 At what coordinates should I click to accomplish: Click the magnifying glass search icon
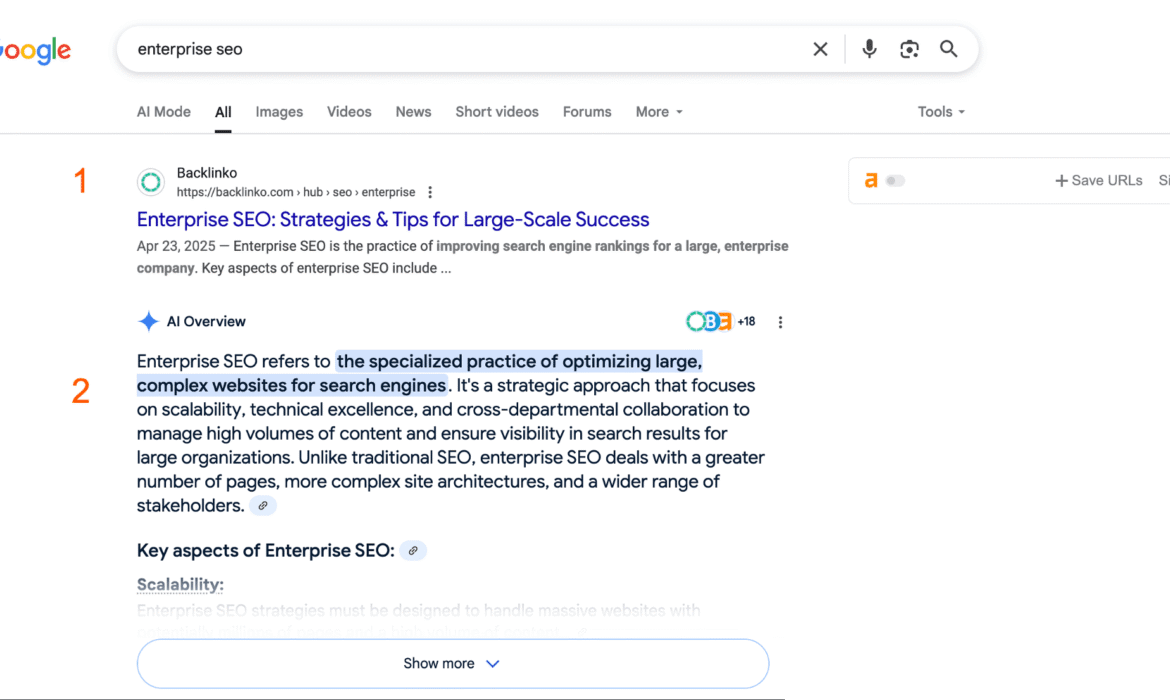click(948, 49)
